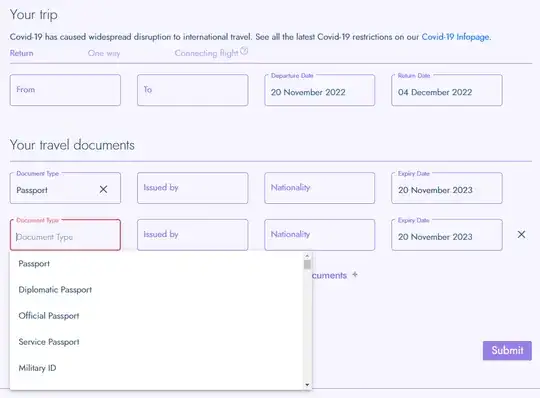Choose Diplomatic Passport from the list
This screenshot has height=398, width=540.
[x=156, y=290]
